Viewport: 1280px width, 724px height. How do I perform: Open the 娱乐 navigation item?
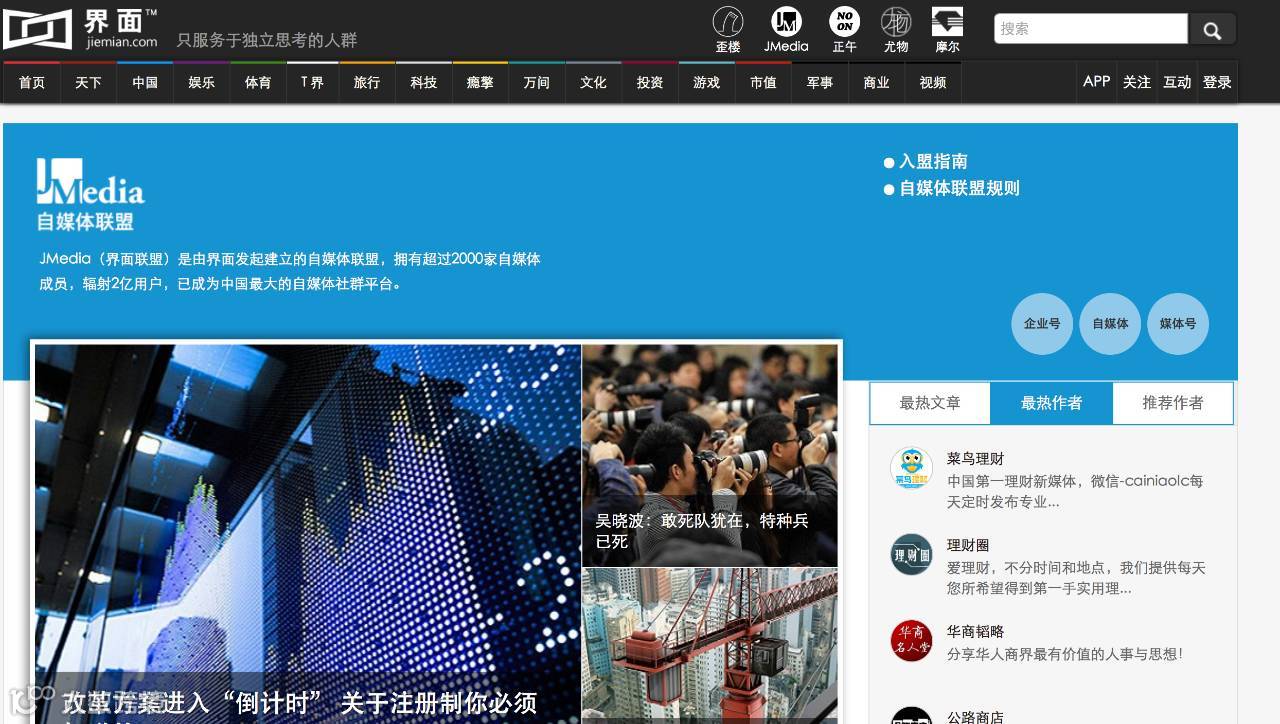tap(201, 83)
